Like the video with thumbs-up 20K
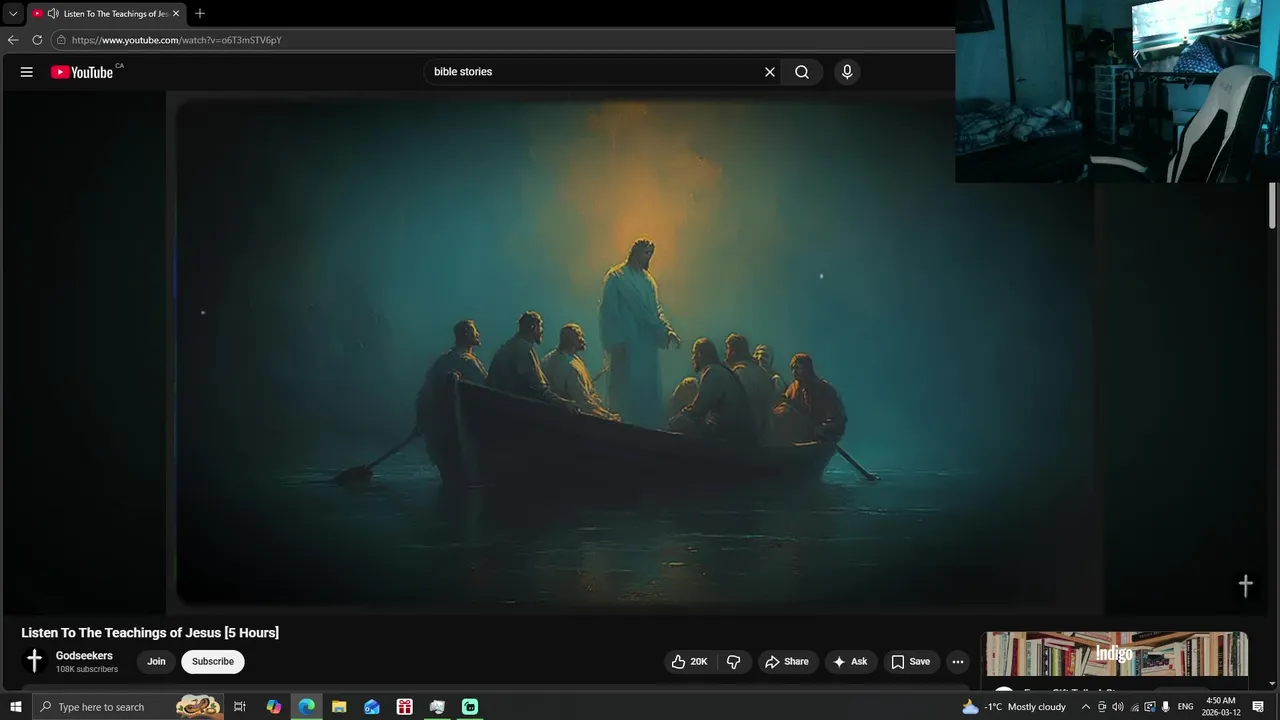The width and height of the screenshot is (1280, 720). [x=689, y=662]
